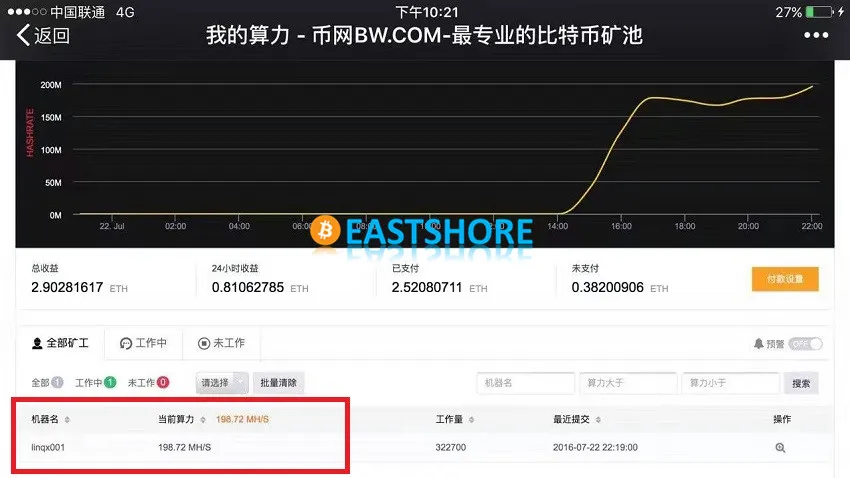The height and width of the screenshot is (478, 850).
Task: Click the orange 付款设置 button
Action: 785,279
